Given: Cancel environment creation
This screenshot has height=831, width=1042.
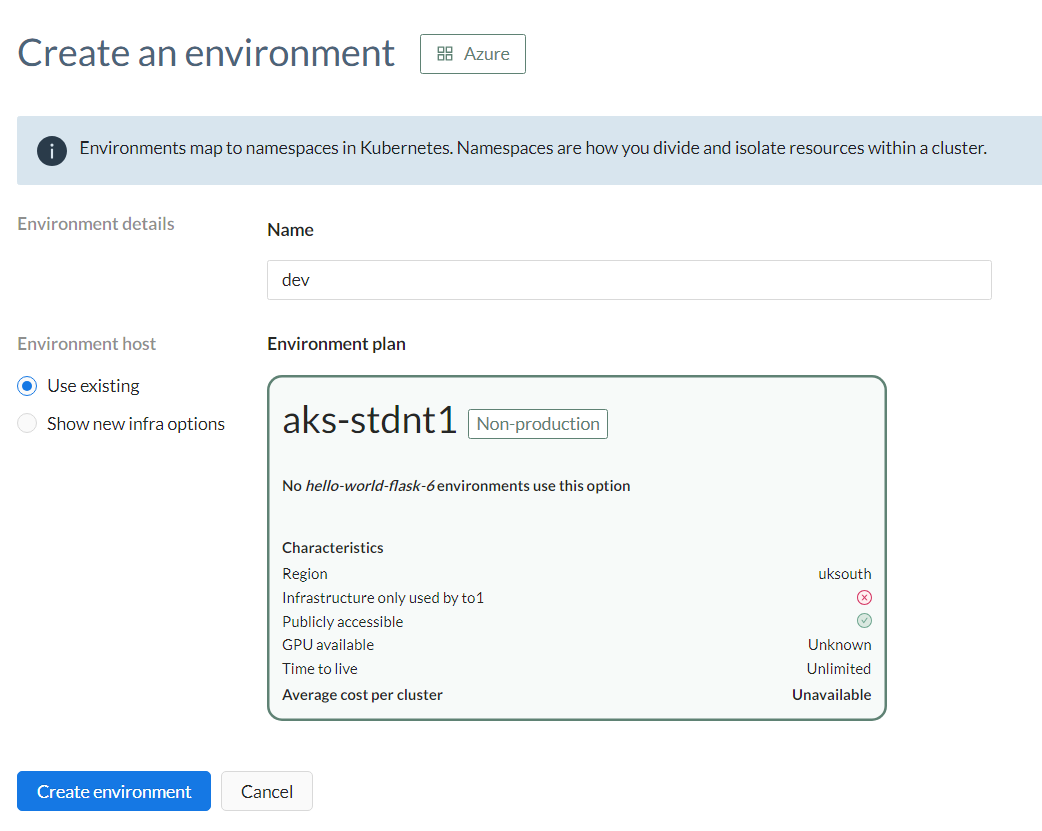Looking at the screenshot, I should pos(266,791).
